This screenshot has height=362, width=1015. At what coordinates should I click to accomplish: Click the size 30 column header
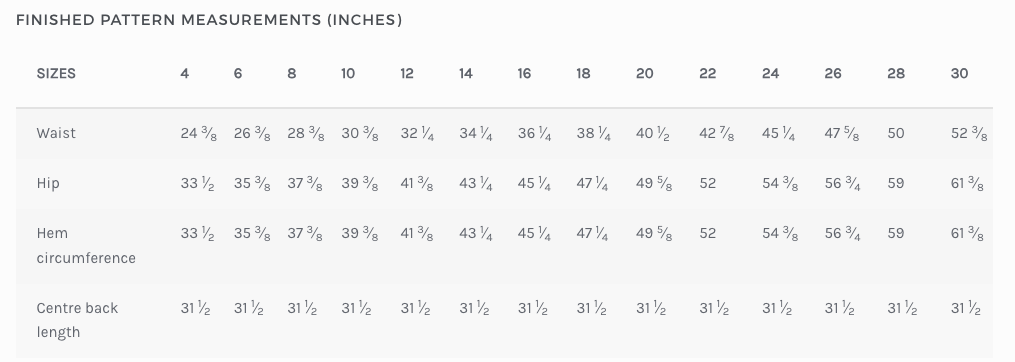(x=959, y=74)
